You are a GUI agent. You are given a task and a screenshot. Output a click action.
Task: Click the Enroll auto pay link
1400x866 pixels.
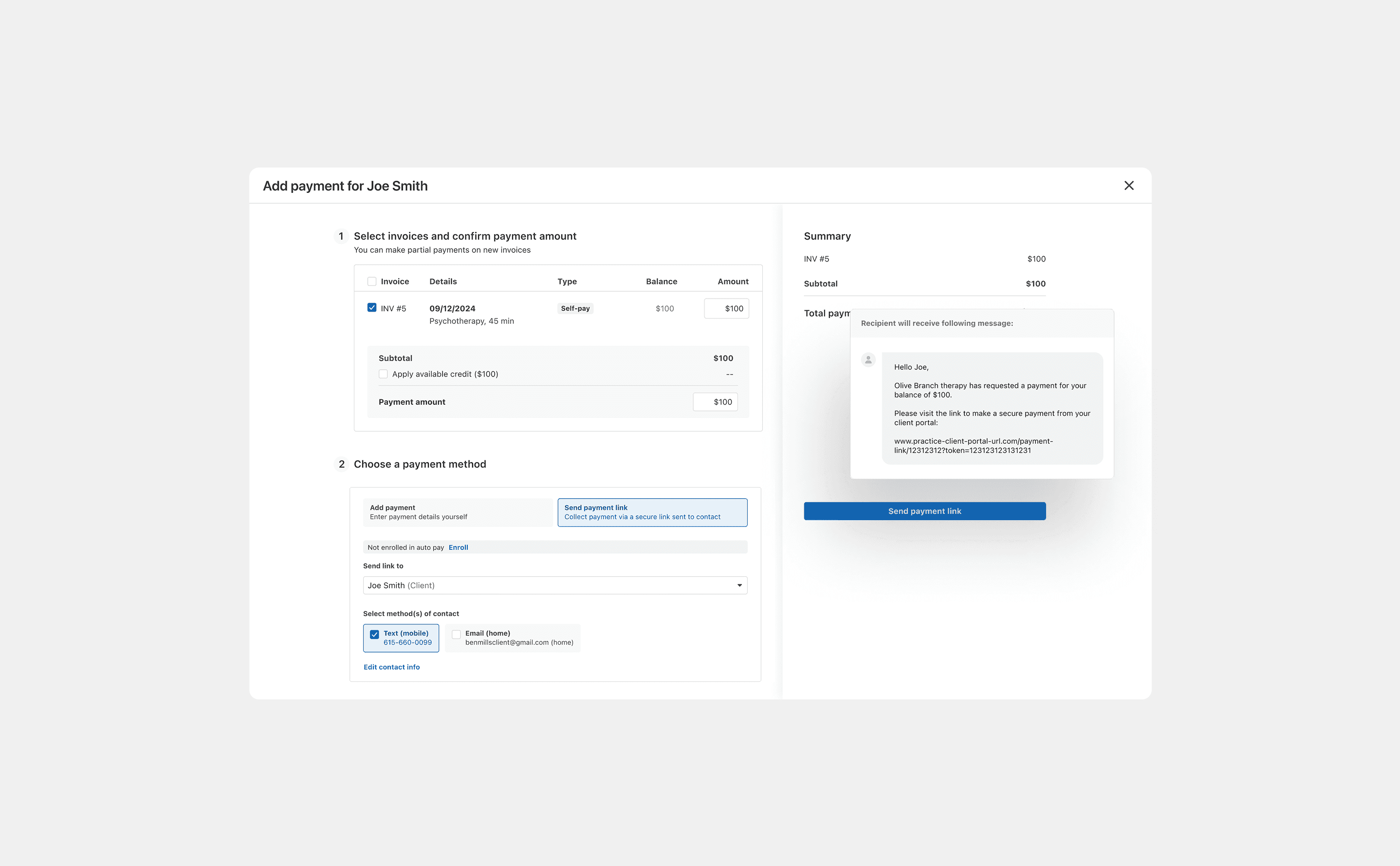(458, 547)
